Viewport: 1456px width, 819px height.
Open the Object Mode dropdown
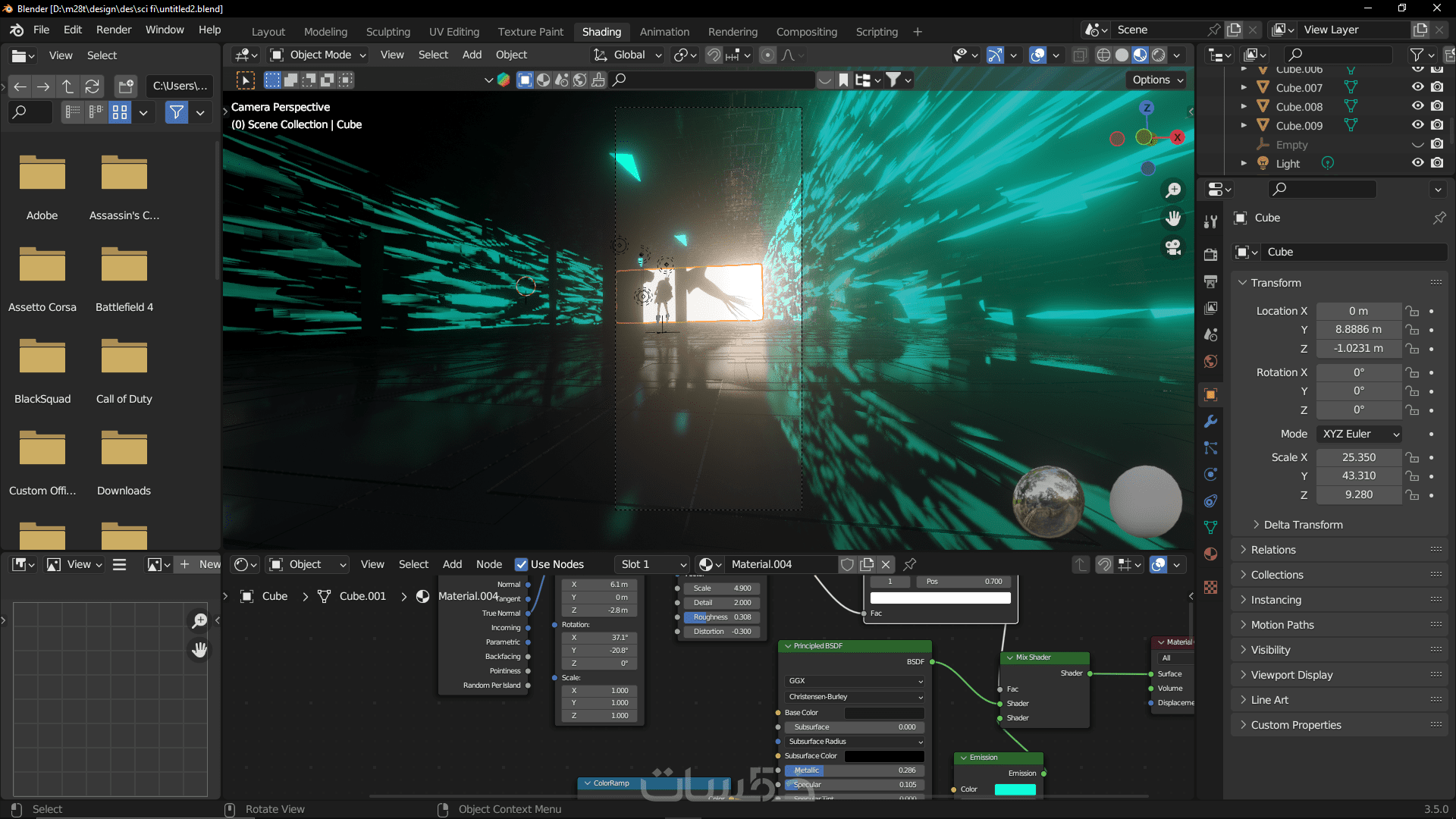coord(318,55)
